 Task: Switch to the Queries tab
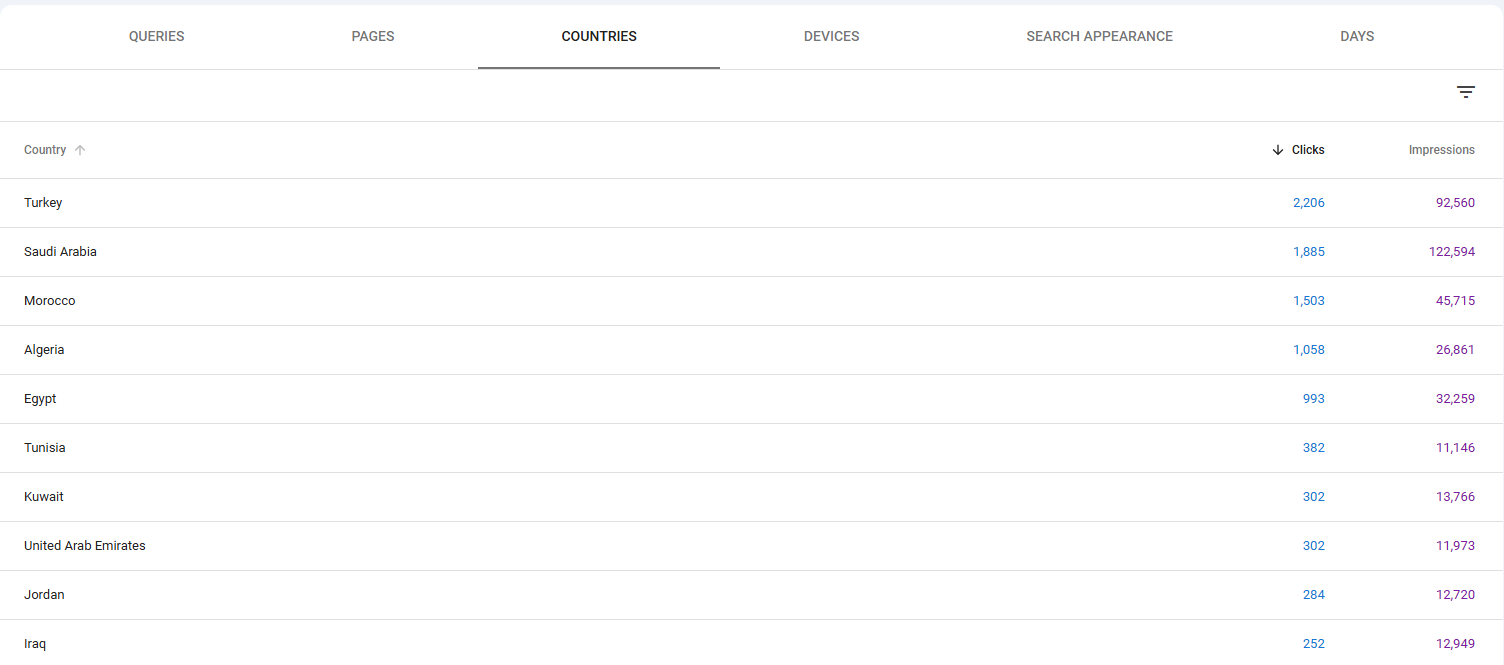[157, 36]
